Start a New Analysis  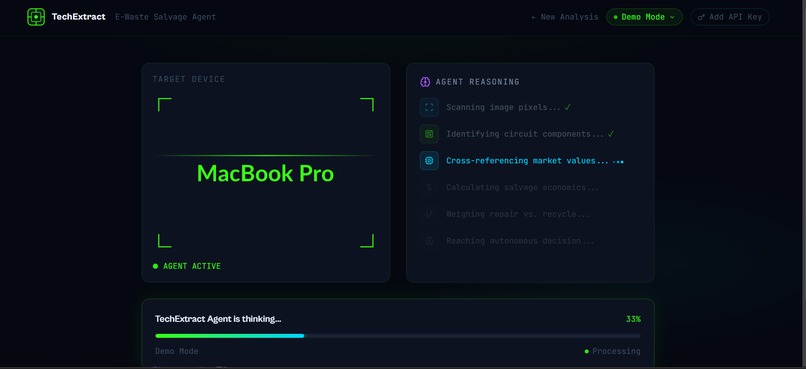(x=565, y=17)
